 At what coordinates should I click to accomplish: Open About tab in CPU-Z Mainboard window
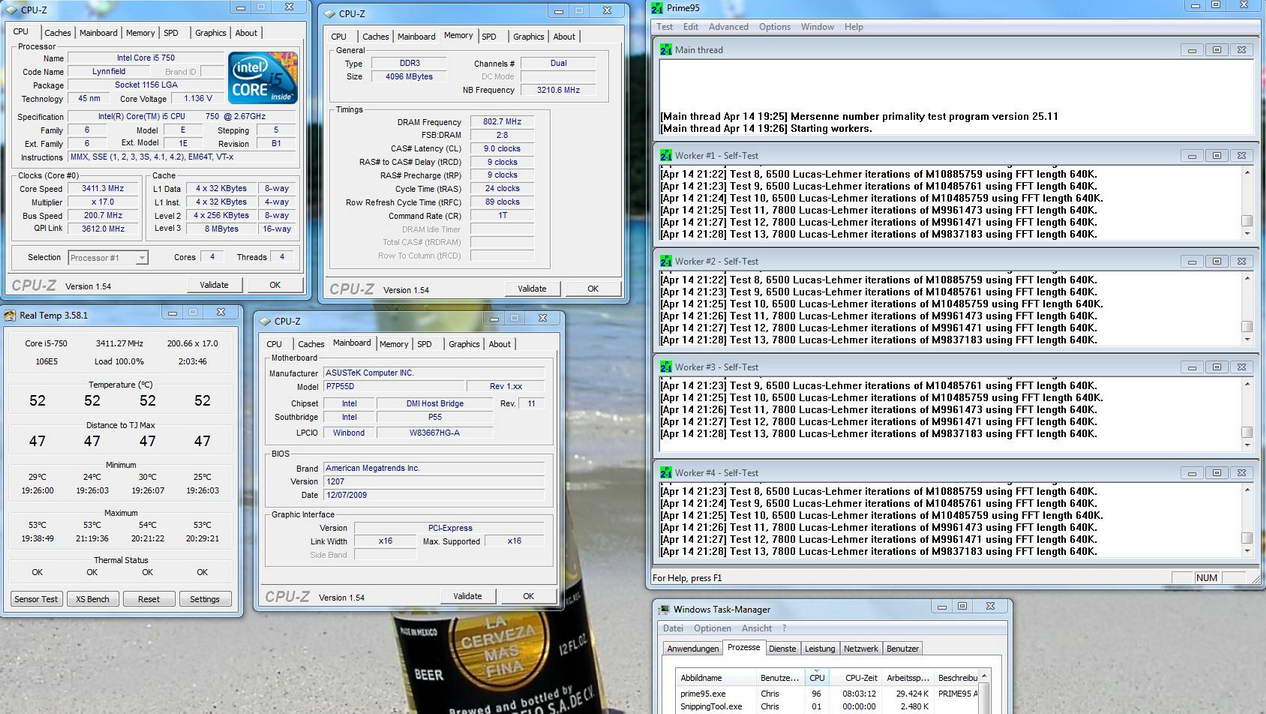499,344
